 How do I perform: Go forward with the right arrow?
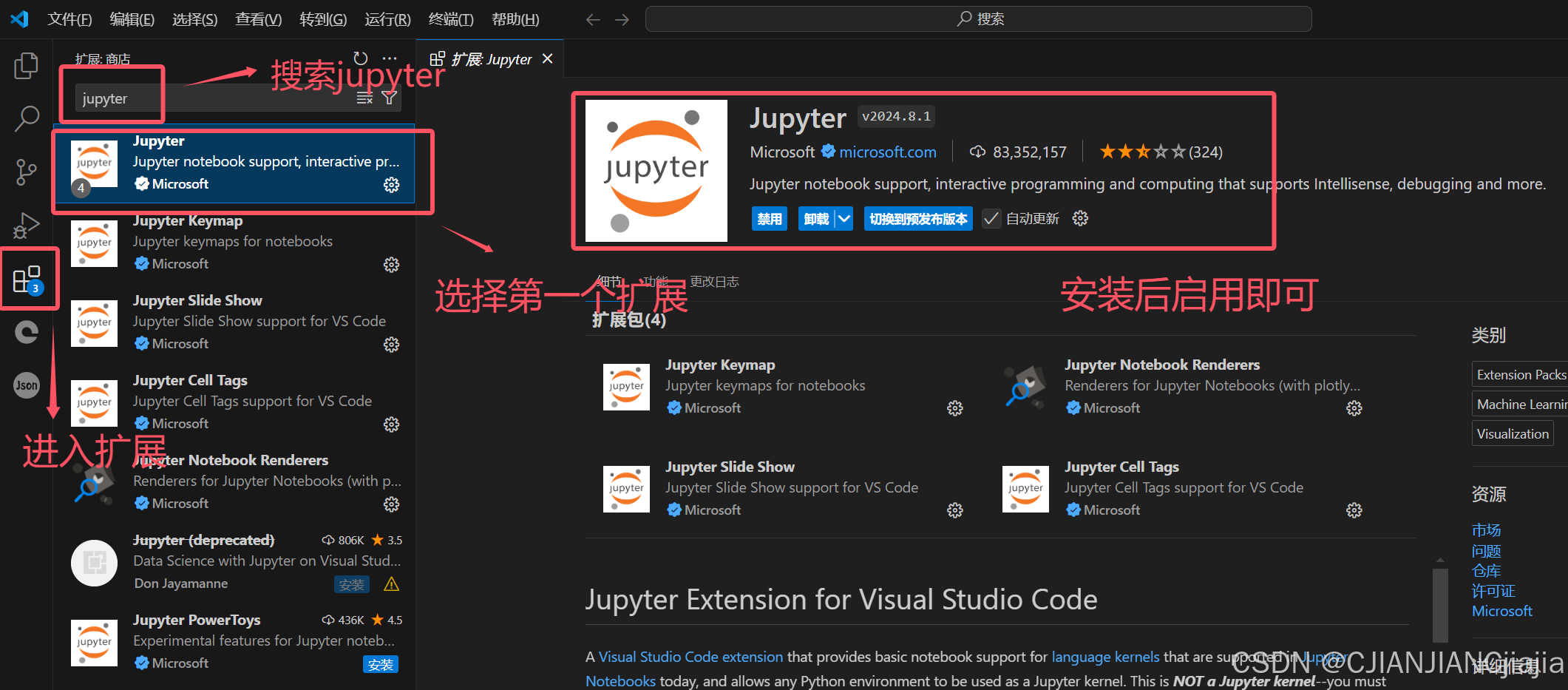(622, 19)
